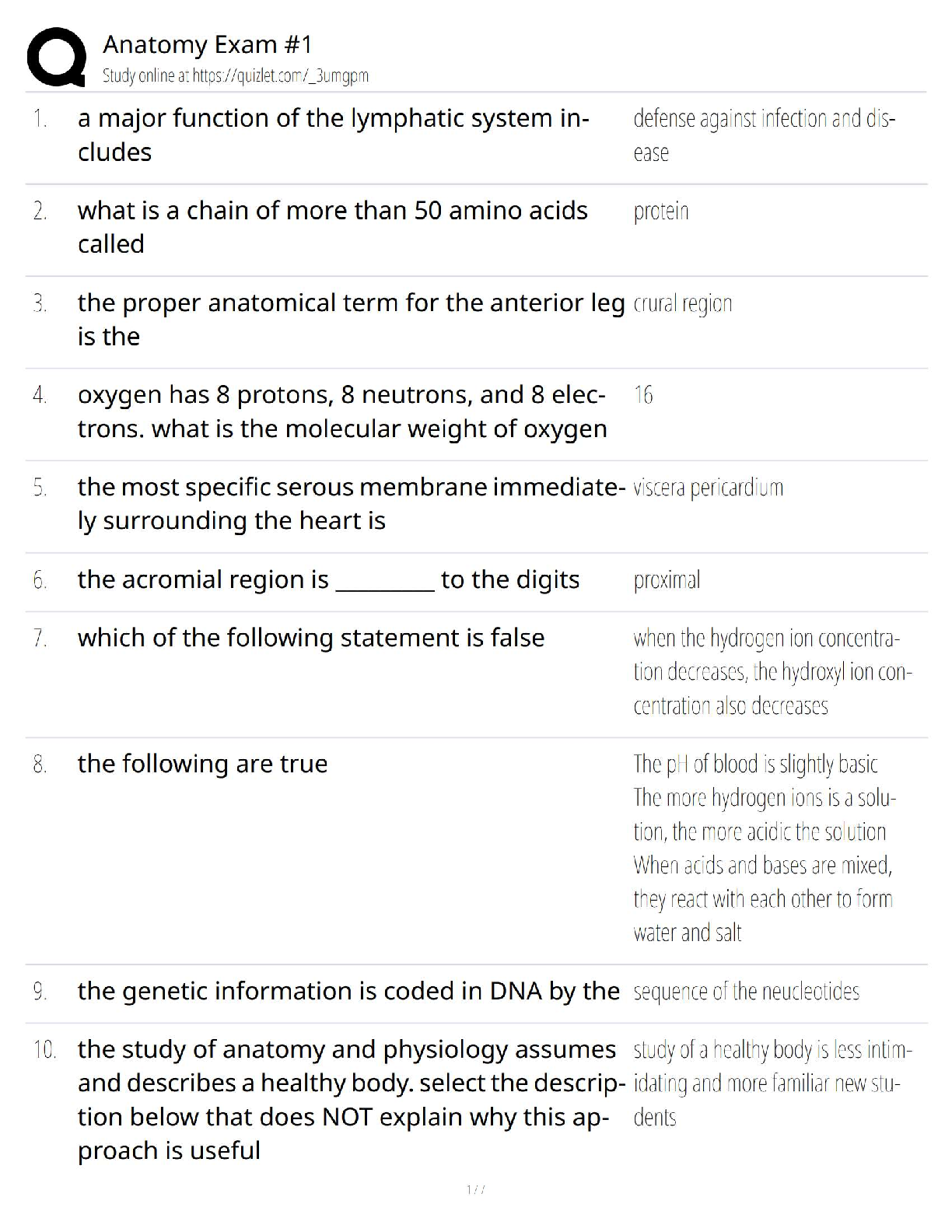Click the blank in acromial region question
This screenshot has width=952, height=1232.
385,581
